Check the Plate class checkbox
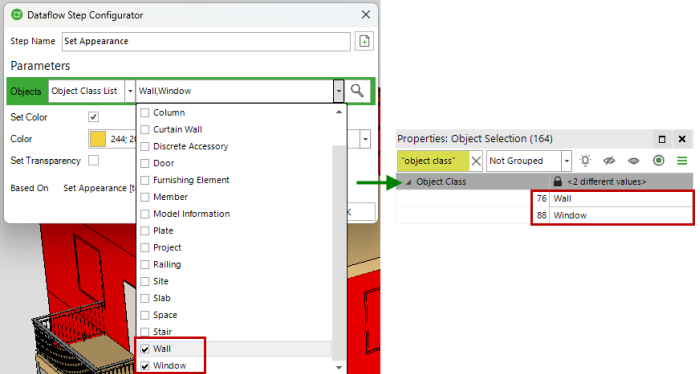Viewport: 700px width, 374px height. click(145, 231)
